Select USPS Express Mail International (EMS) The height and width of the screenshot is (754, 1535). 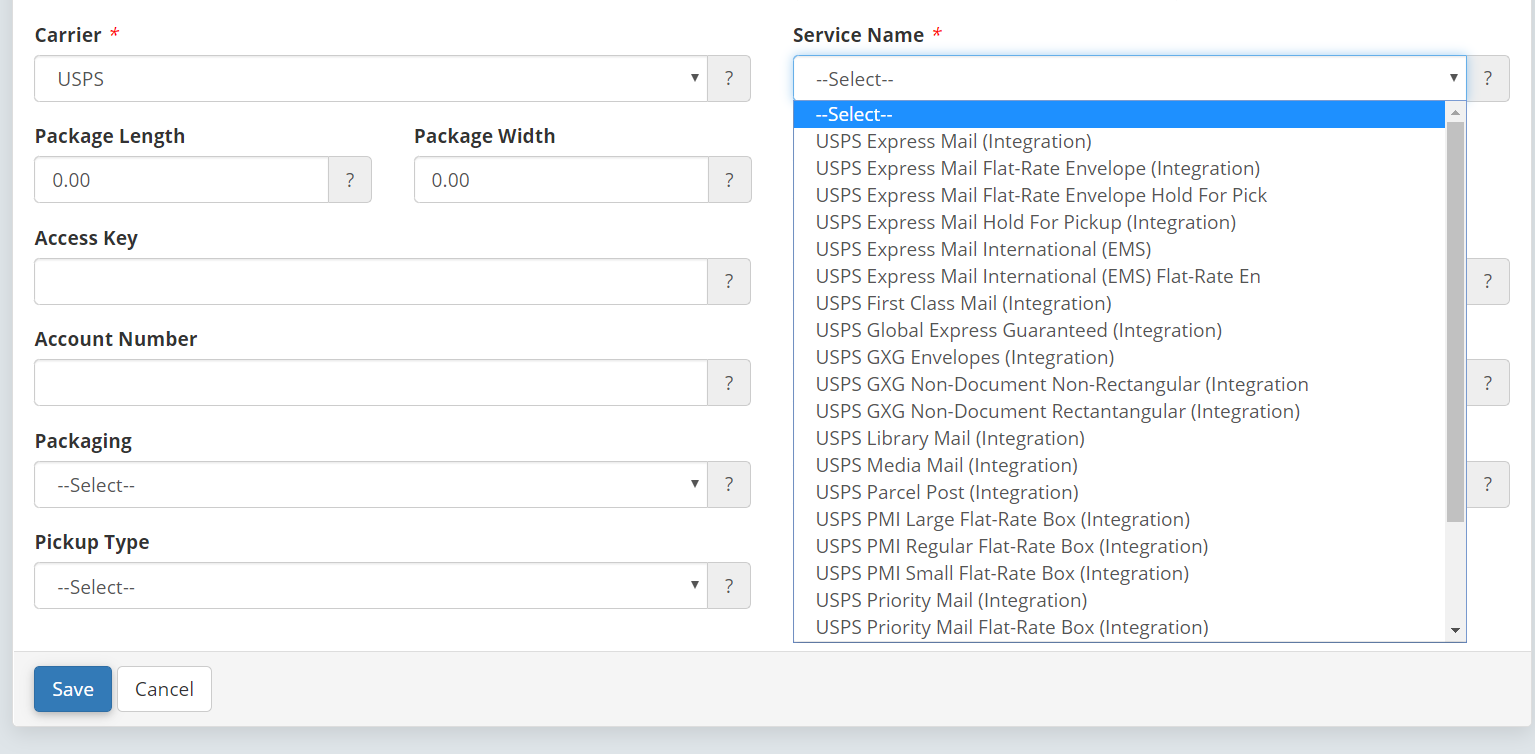pos(1120,249)
